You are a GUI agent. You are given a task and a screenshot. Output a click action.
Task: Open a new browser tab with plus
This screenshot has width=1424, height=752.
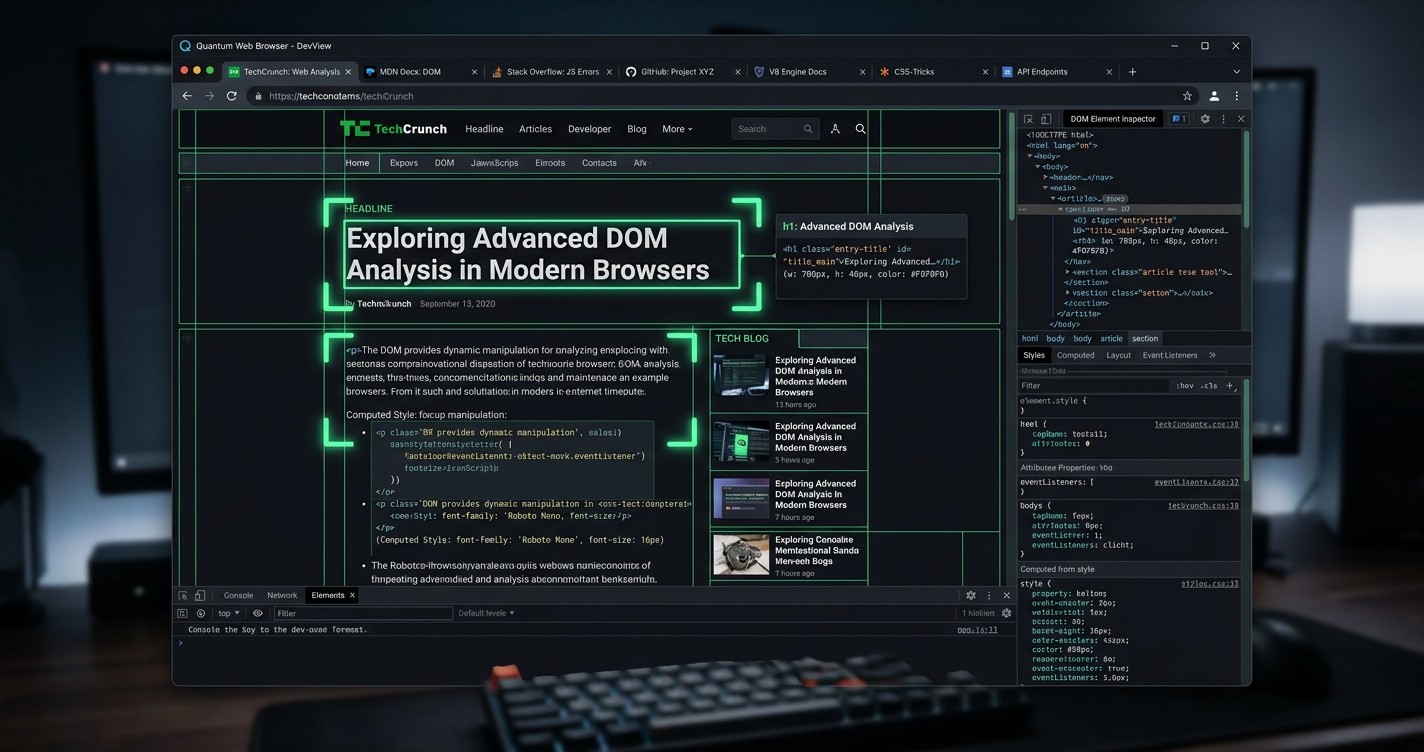click(1132, 72)
